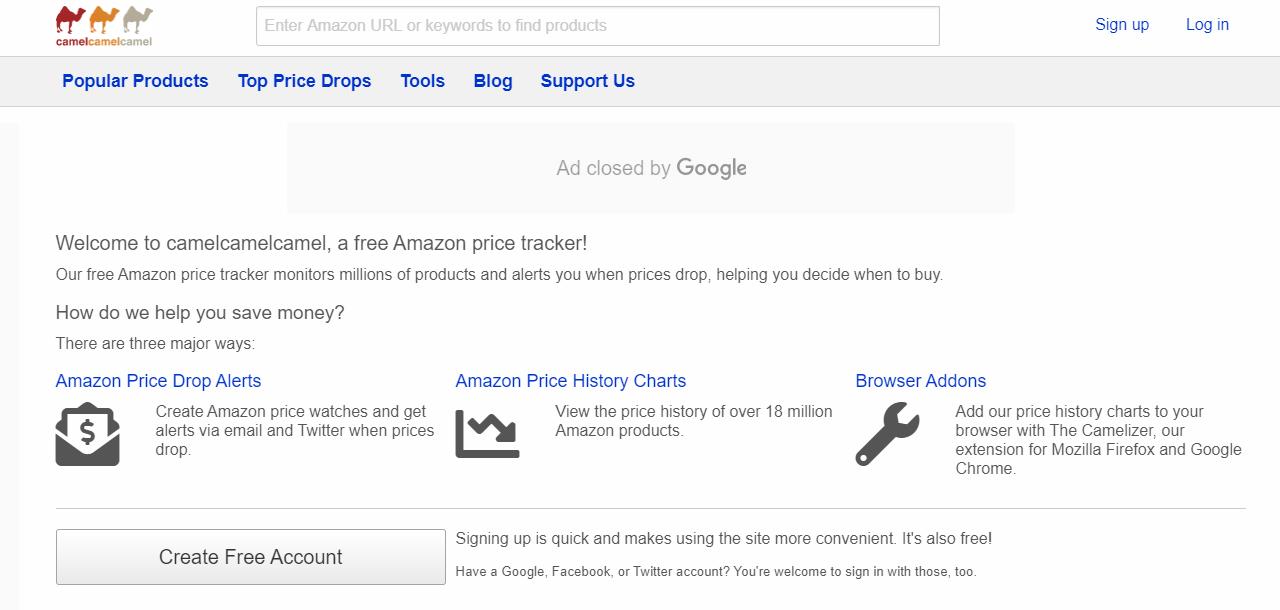Click the camelcamelcamel logo
Image resolution: width=1280 pixels, height=610 pixels.
click(104, 26)
